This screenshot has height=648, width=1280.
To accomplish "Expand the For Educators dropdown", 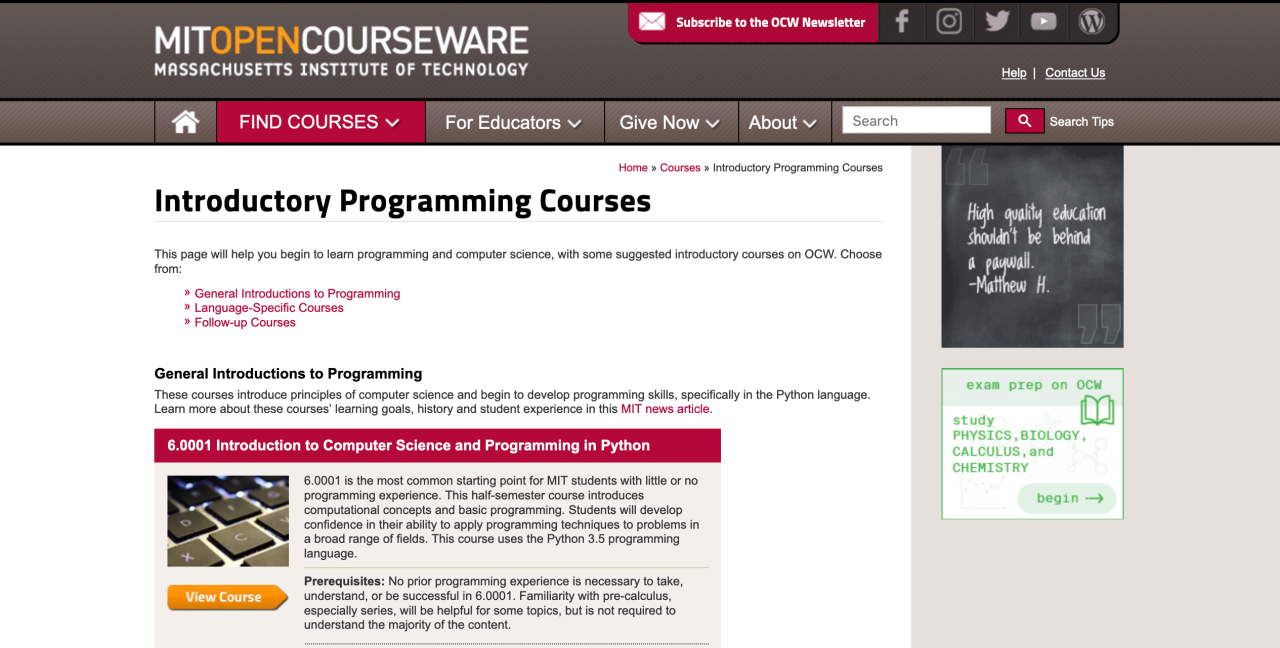I will [510, 122].
